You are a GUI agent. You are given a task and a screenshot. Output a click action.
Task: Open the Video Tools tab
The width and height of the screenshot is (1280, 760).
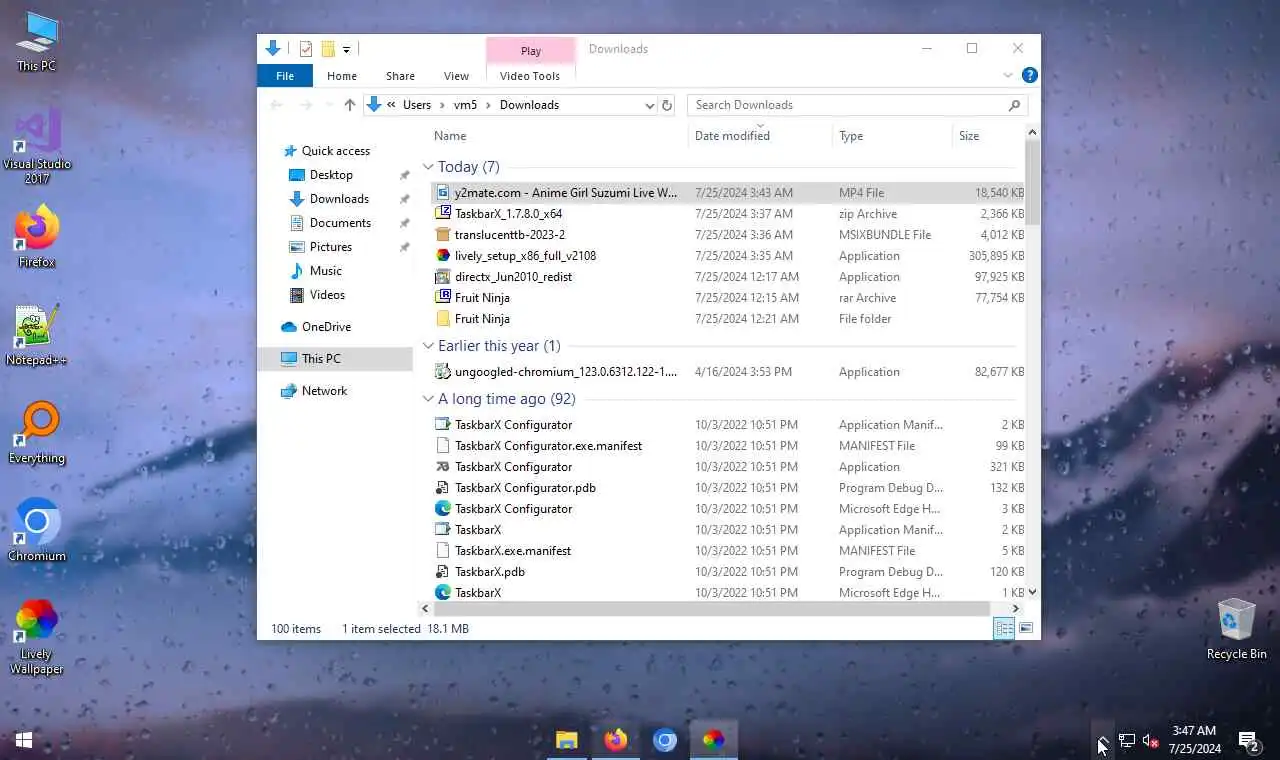tap(530, 76)
